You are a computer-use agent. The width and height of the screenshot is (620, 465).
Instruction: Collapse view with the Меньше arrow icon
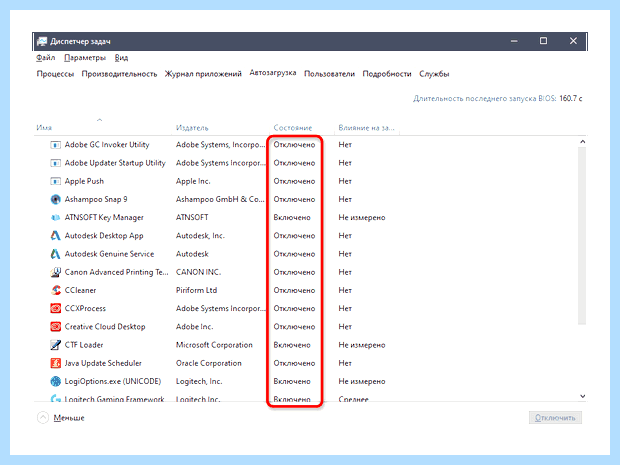coord(43,418)
